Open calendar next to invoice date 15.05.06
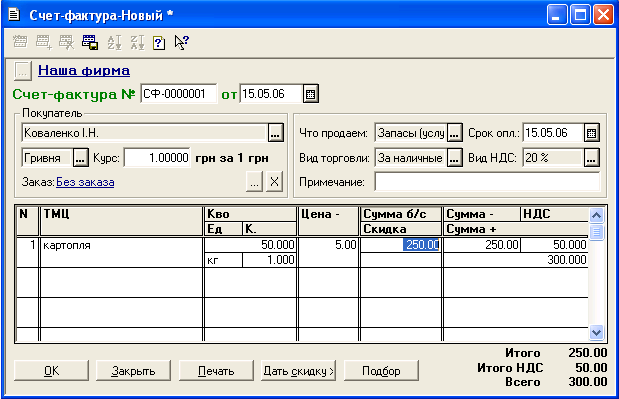 (311, 94)
